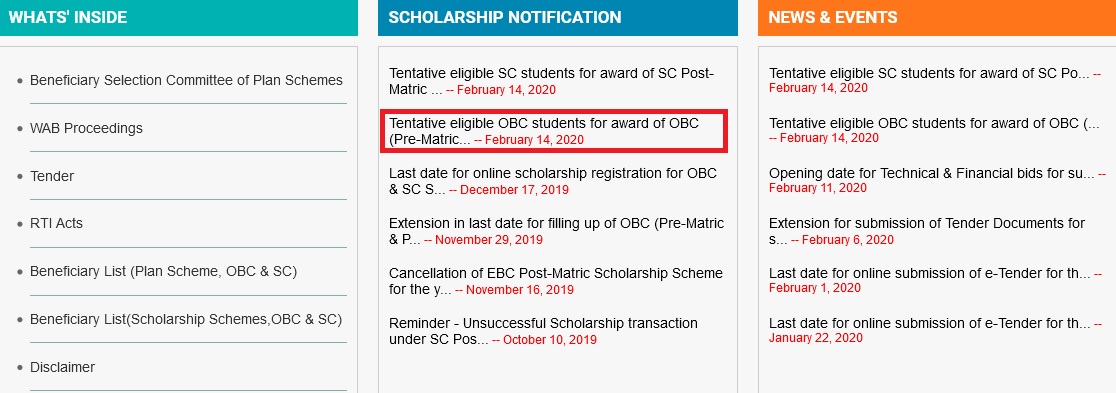Open Beneficiary List (Scholarship Schemes, OBC & SC)
Image resolution: width=1116 pixels, height=393 pixels.
coord(186,320)
